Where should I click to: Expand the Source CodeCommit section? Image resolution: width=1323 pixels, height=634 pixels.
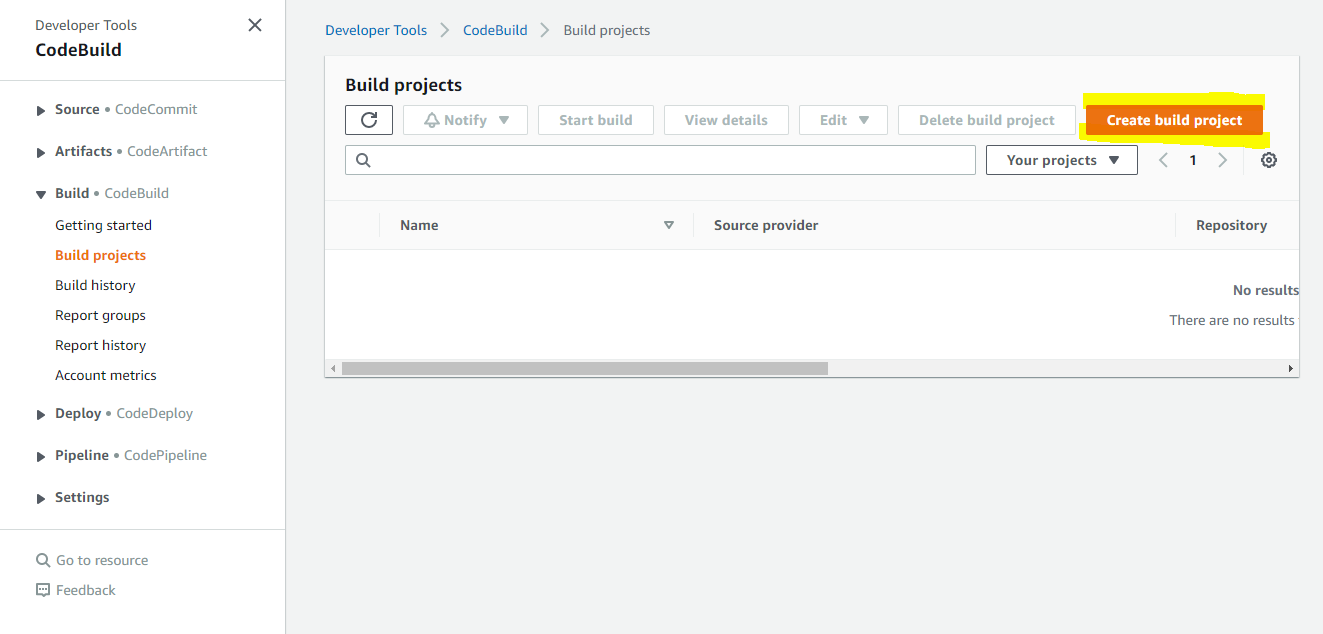(41, 110)
